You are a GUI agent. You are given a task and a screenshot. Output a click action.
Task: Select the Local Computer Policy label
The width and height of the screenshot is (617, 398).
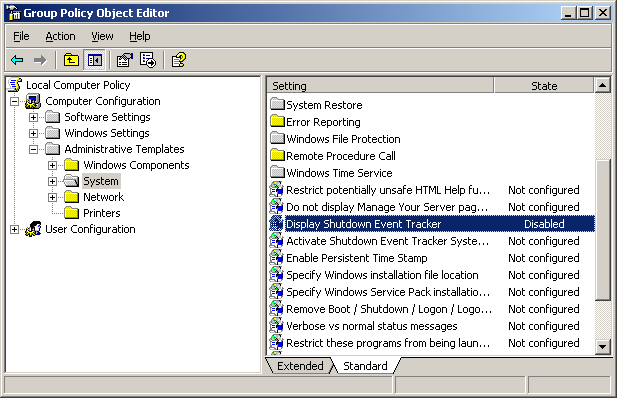(x=78, y=85)
